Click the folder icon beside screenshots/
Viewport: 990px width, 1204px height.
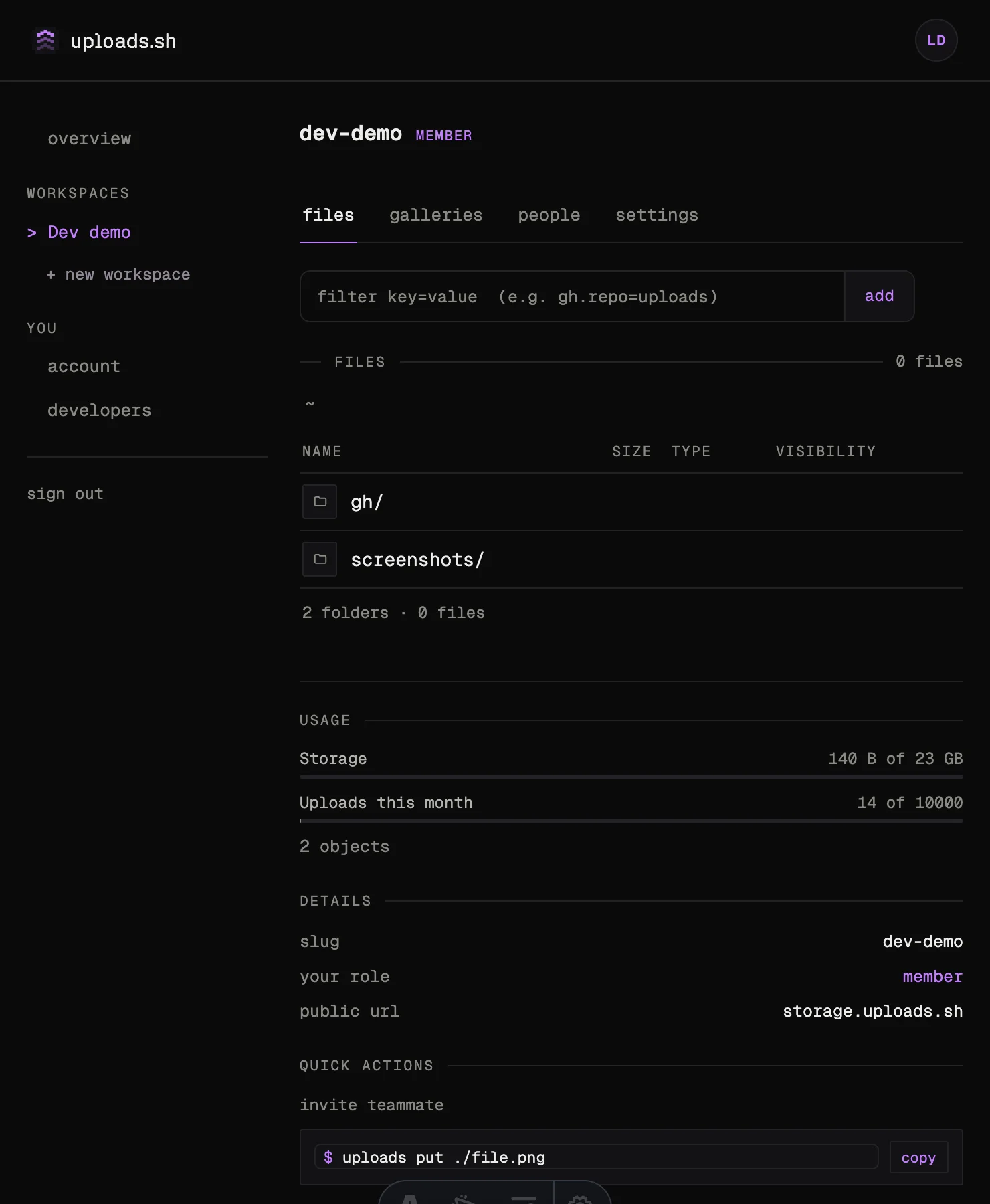pyautogui.click(x=320, y=559)
